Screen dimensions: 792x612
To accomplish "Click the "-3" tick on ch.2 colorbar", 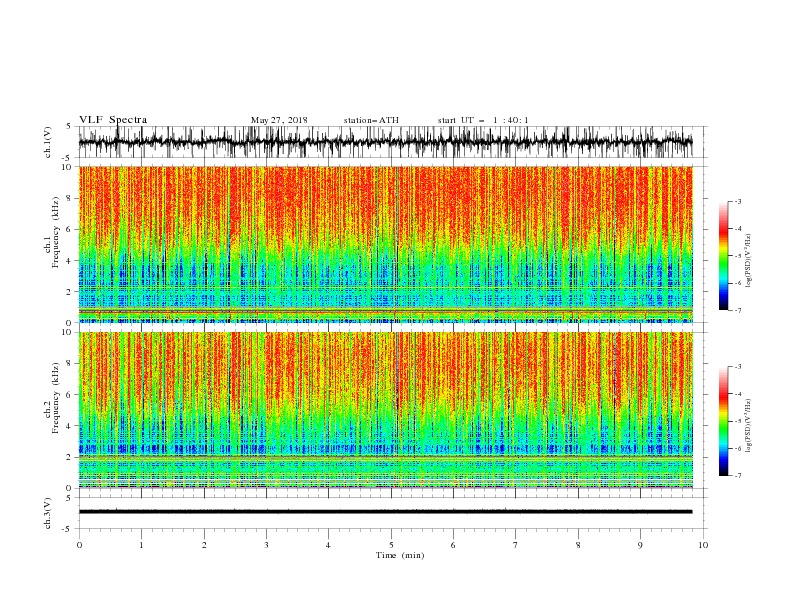I will pyautogui.click(x=738, y=367).
